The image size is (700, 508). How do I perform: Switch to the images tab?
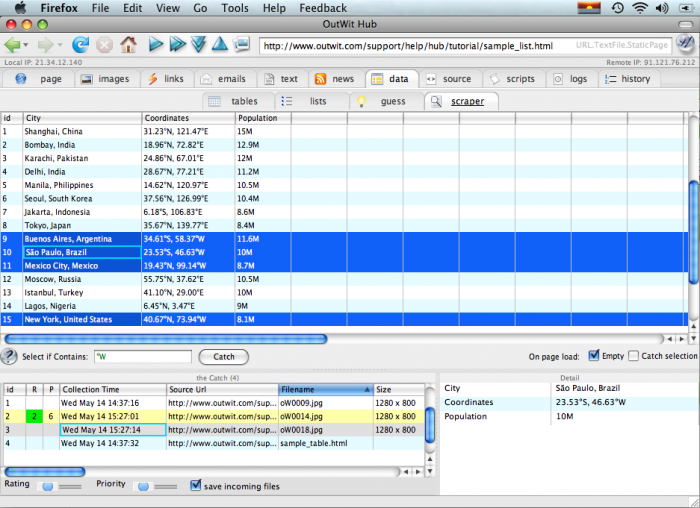107,79
